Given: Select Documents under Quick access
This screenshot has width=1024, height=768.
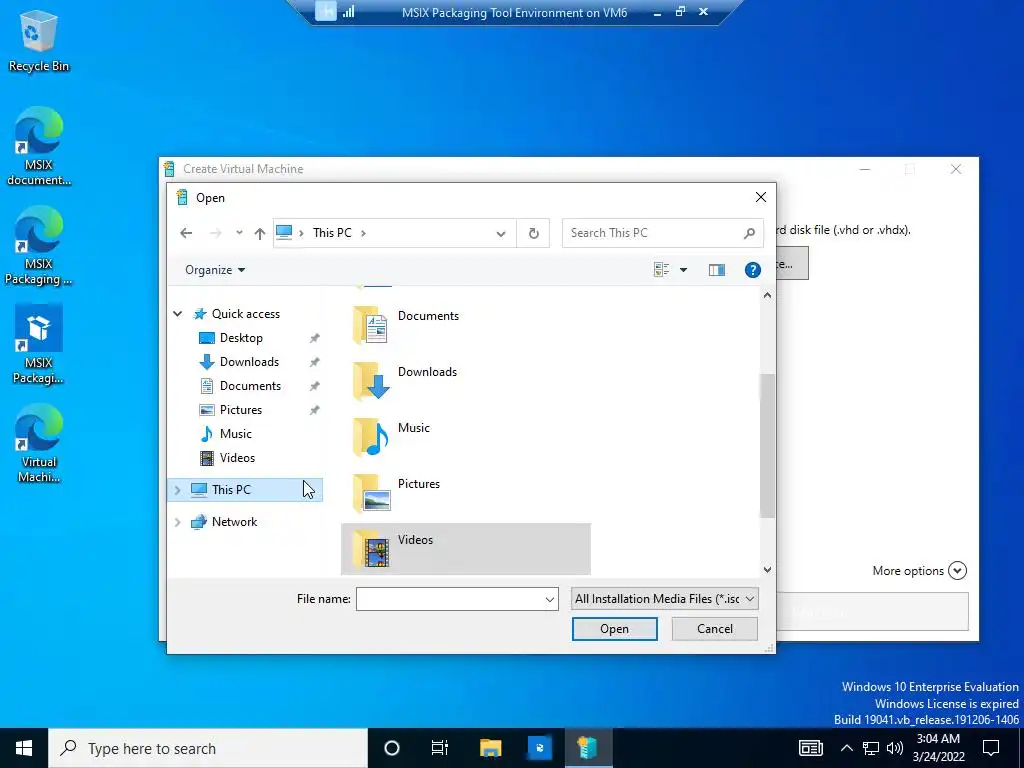Looking at the screenshot, I should pyautogui.click(x=250, y=386).
